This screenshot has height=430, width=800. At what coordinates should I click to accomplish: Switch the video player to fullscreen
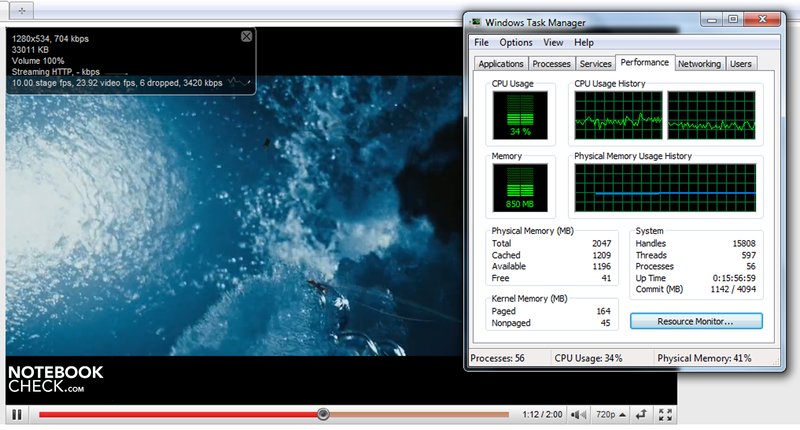665,415
